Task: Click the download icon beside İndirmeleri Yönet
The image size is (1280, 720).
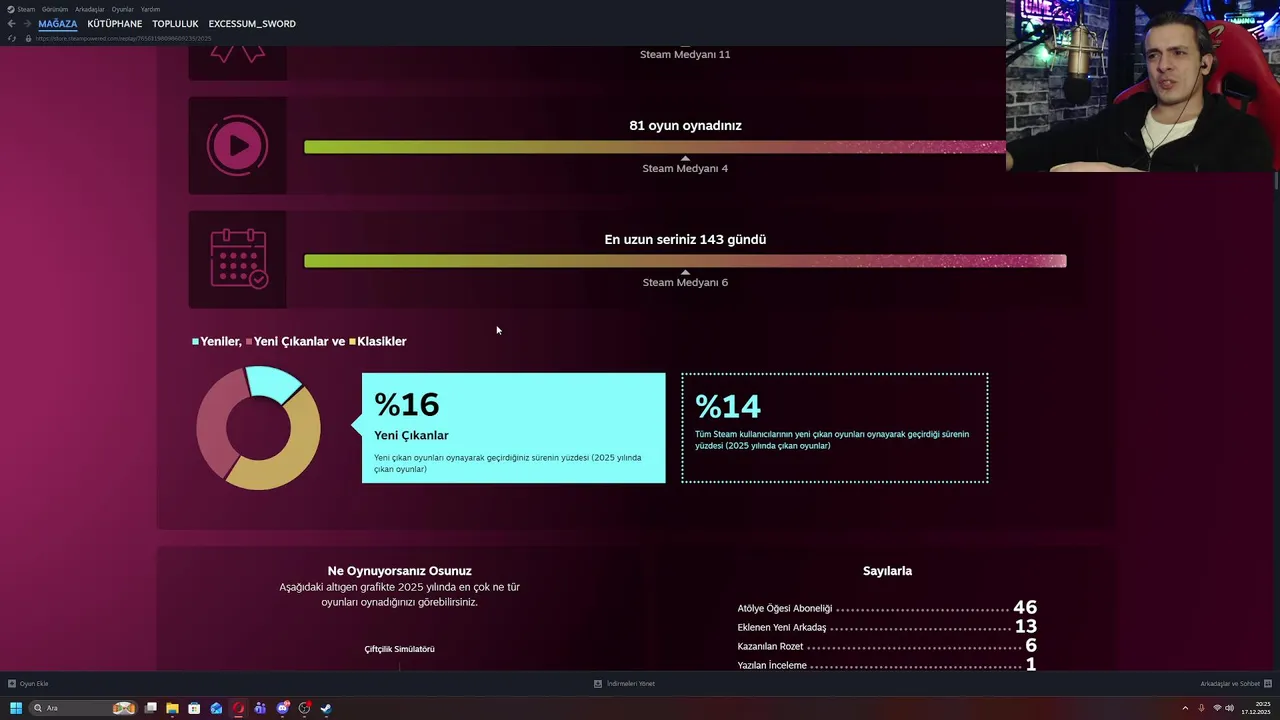Action: coord(598,684)
